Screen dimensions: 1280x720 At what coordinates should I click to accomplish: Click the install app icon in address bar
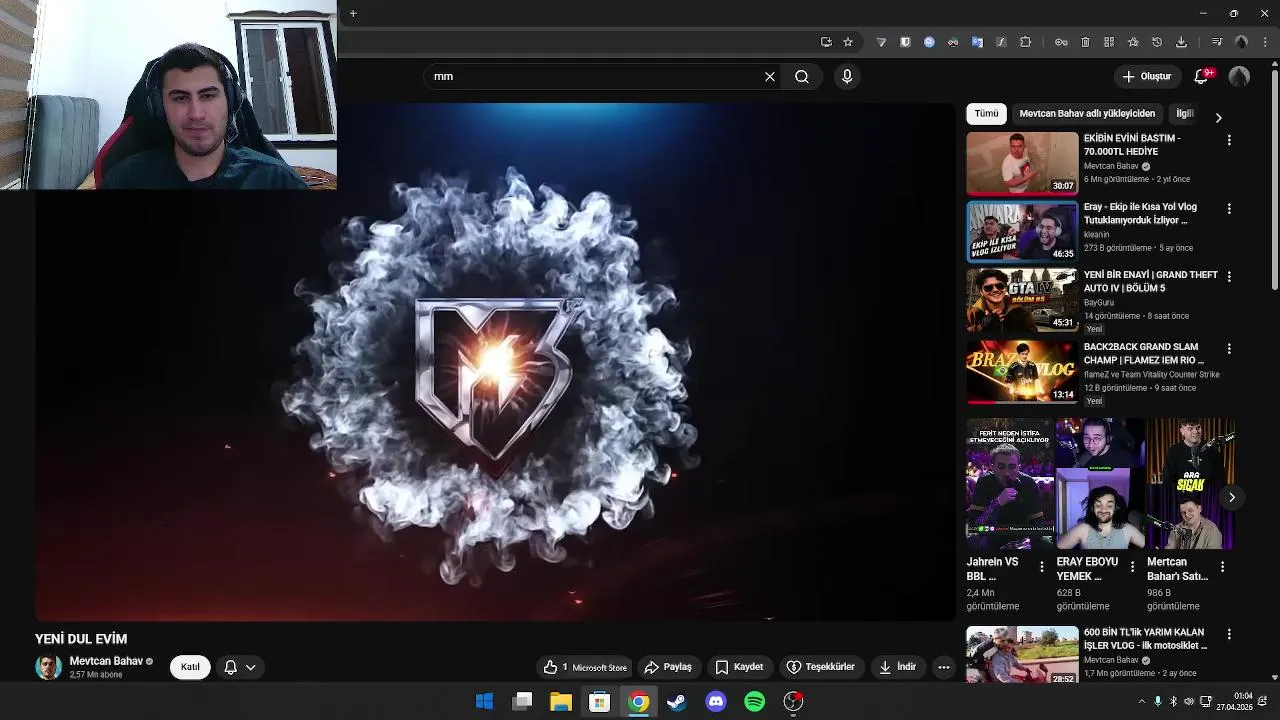pos(826,42)
